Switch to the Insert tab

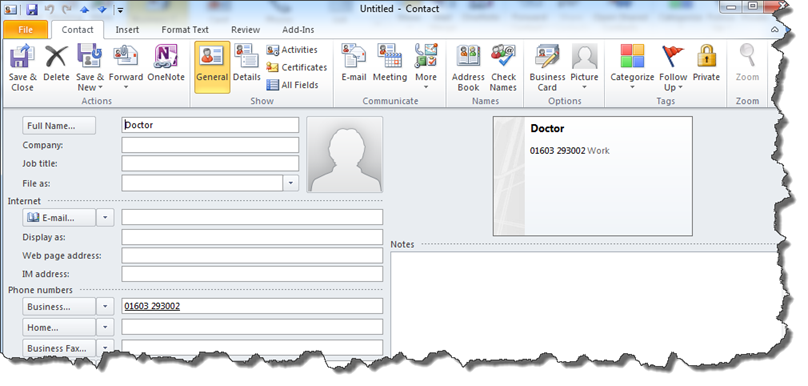(x=127, y=30)
